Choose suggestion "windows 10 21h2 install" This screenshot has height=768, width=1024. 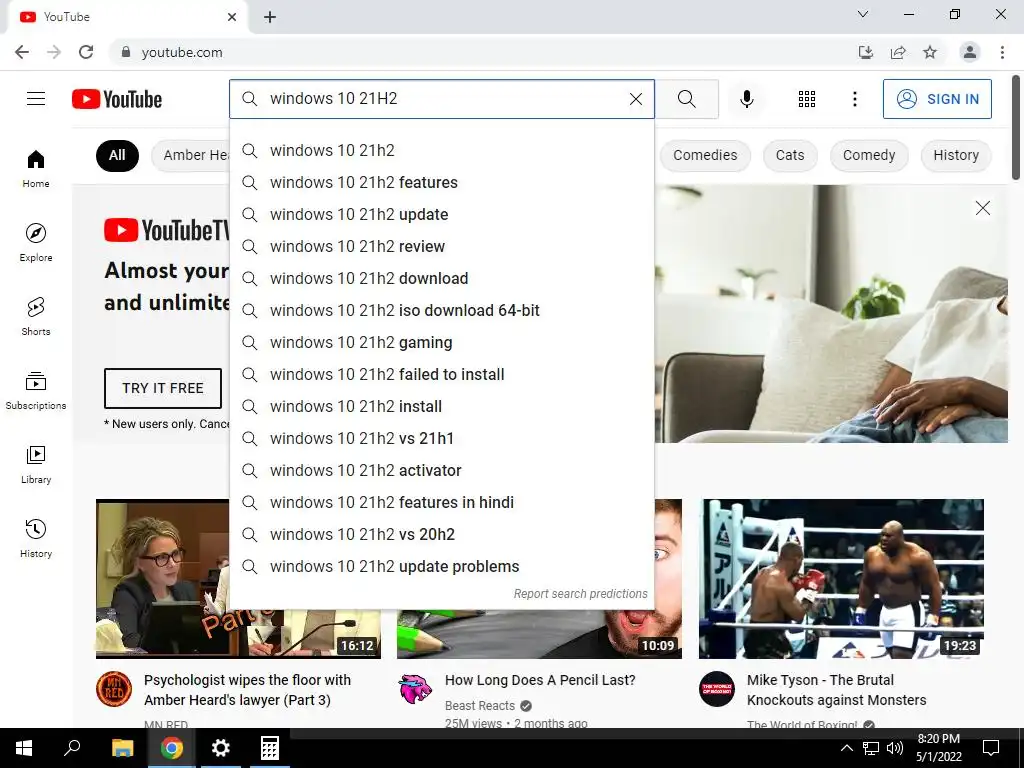(x=441, y=406)
